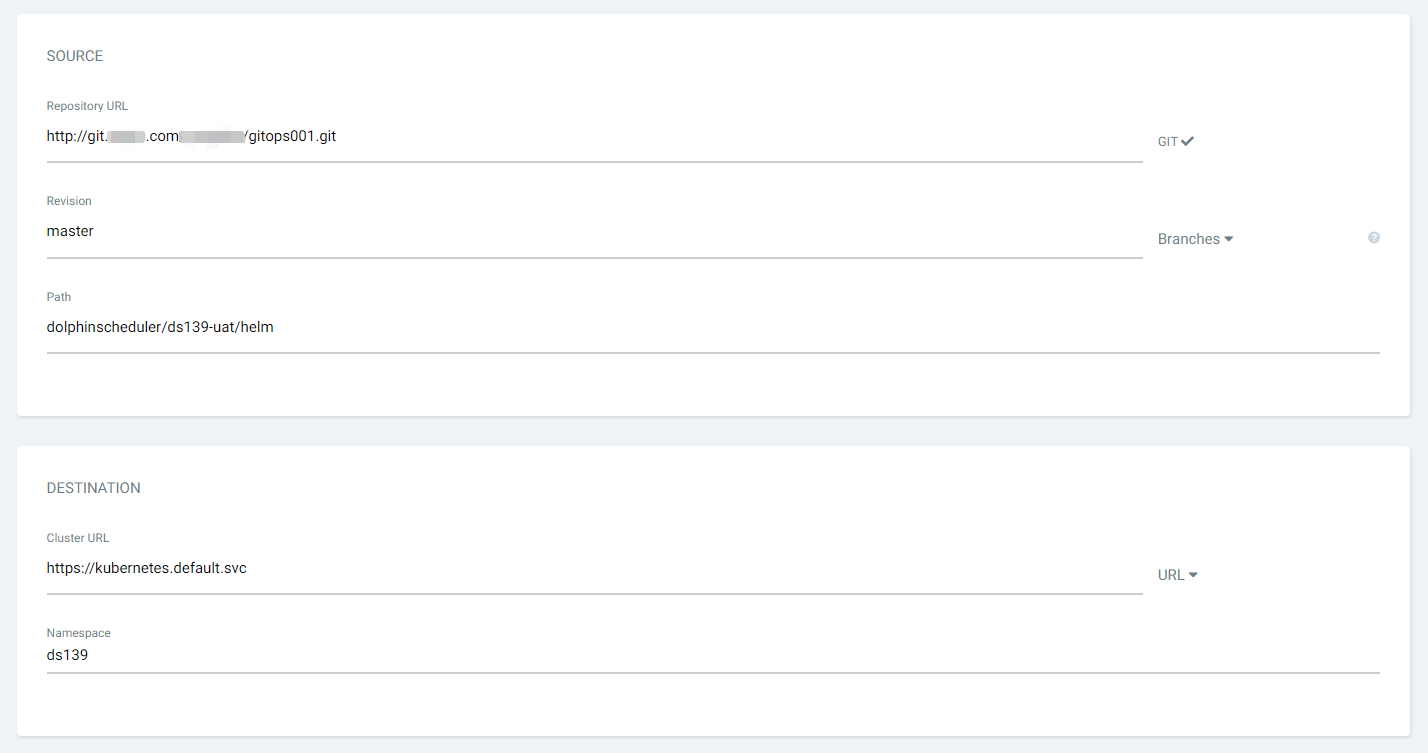
Task: Click the gitops001.git text in repository URL
Action: point(294,136)
